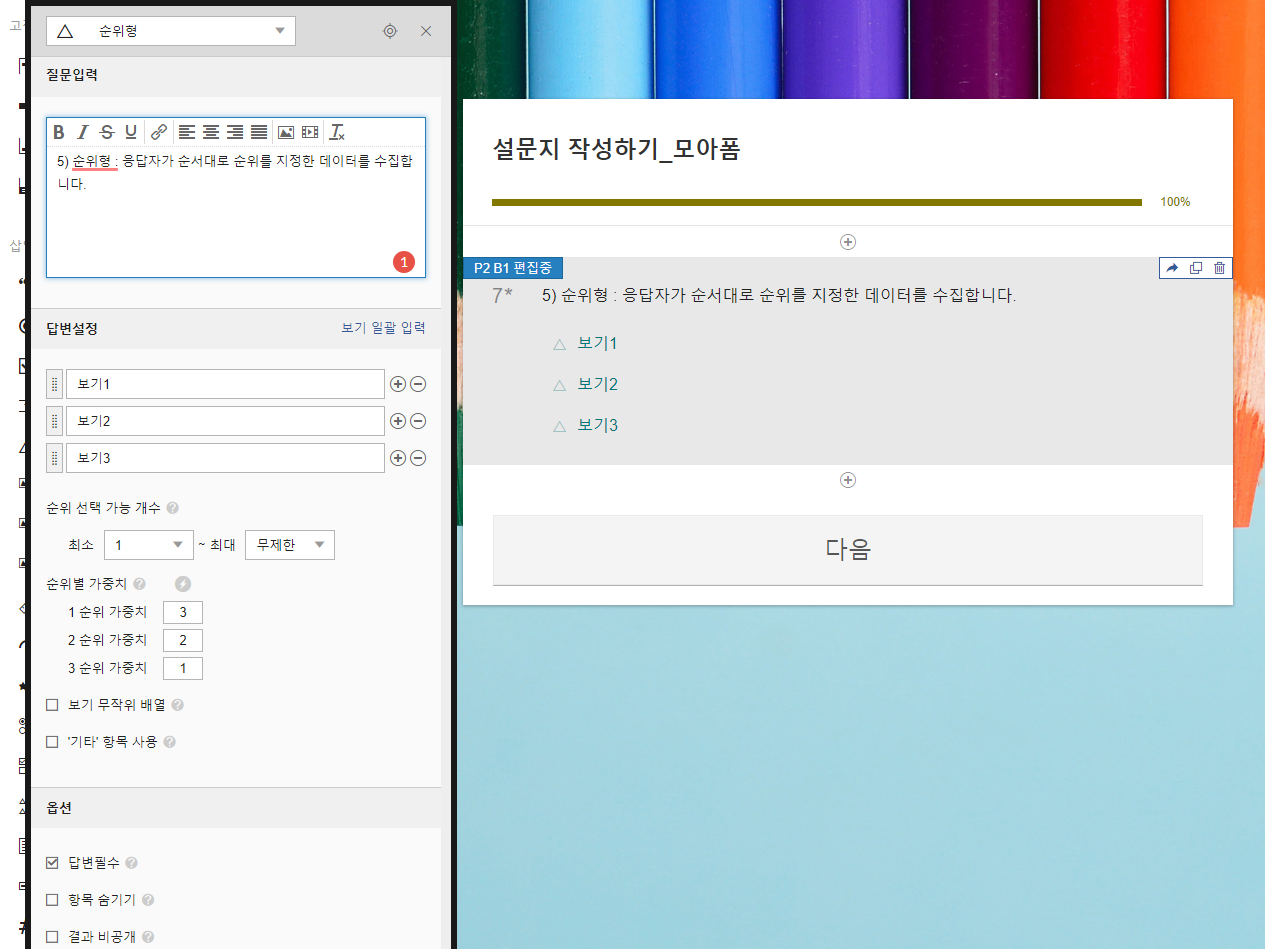1265x949 pixels.
Task: Remove the 보기1 option
Action: pyautogui.click(x=418, y=384)
